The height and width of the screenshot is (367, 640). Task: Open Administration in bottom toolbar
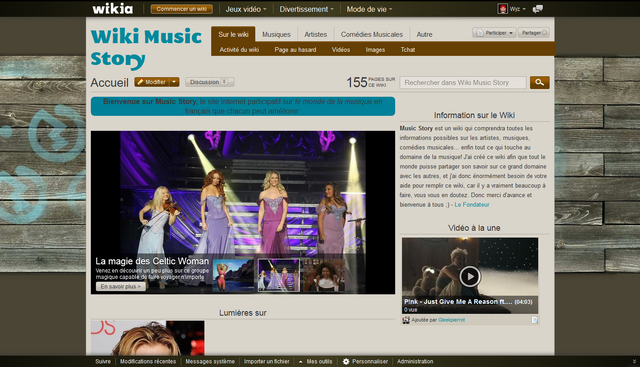click(x=415, y=361)
